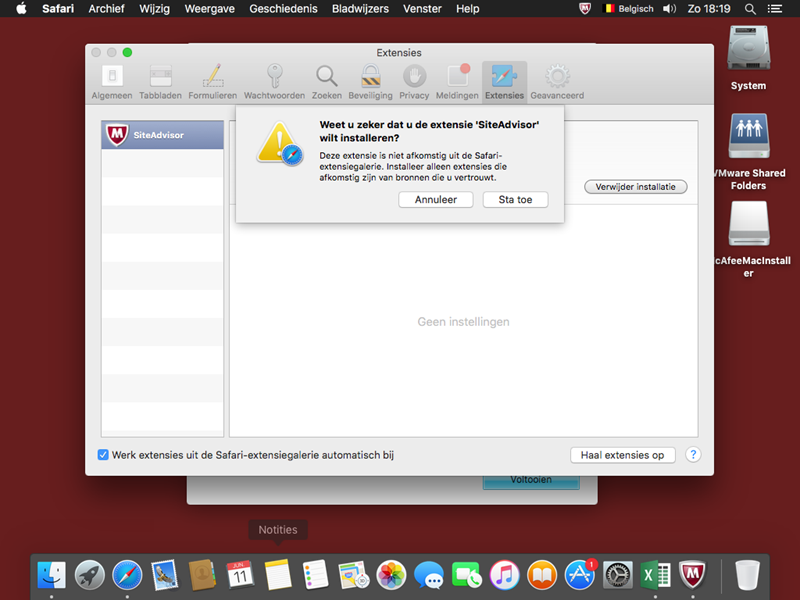Open Mail stamp icon in the Dock
Image resolution: width=800 pixels, height=600 pixels.
coord(165,575)
